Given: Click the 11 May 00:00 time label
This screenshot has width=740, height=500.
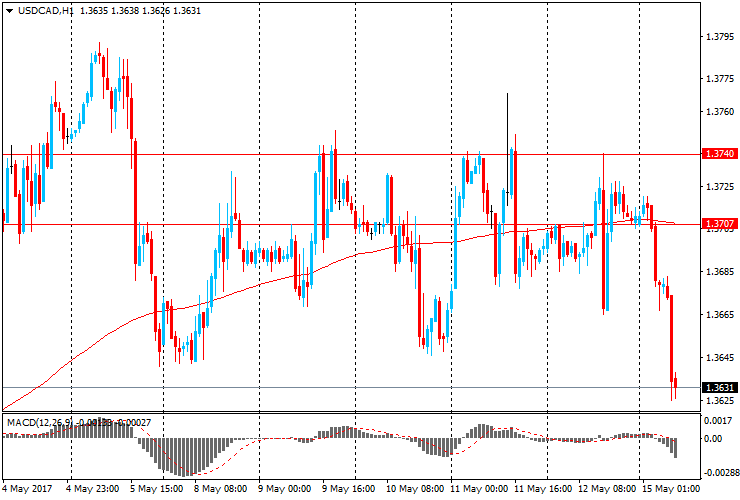Looking at the screenshot, I should tap(479, 489).
